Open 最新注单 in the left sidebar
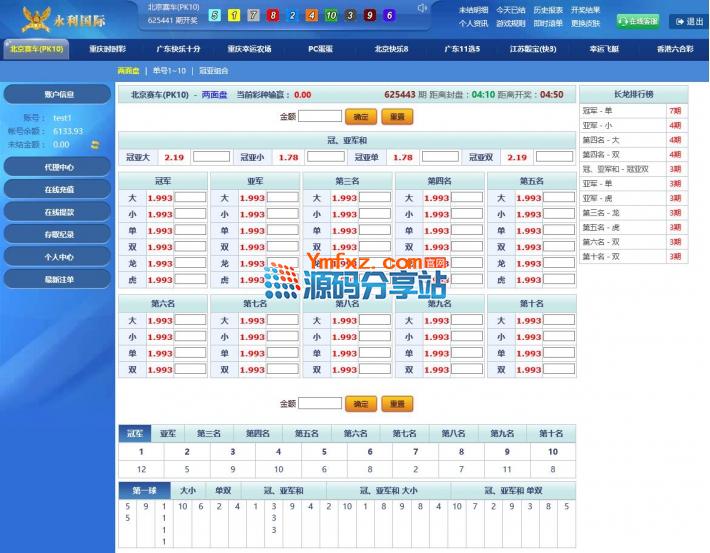 (x=59, y=279)
